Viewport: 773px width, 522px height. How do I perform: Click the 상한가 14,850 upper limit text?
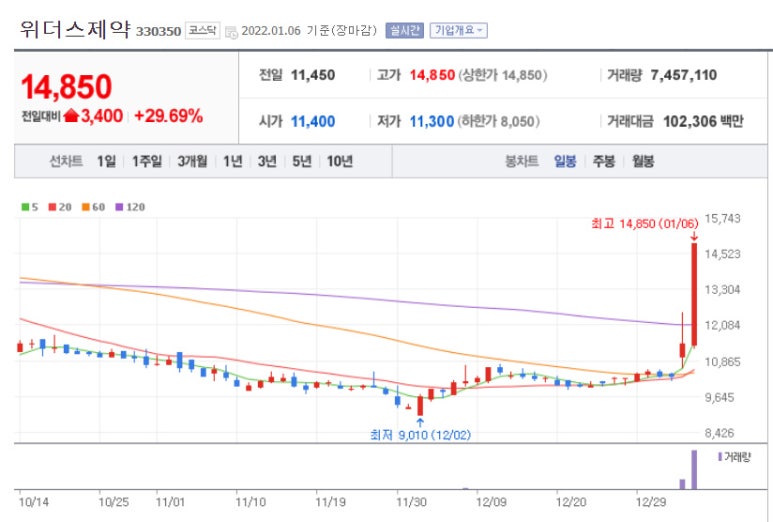tap(503, 75)
